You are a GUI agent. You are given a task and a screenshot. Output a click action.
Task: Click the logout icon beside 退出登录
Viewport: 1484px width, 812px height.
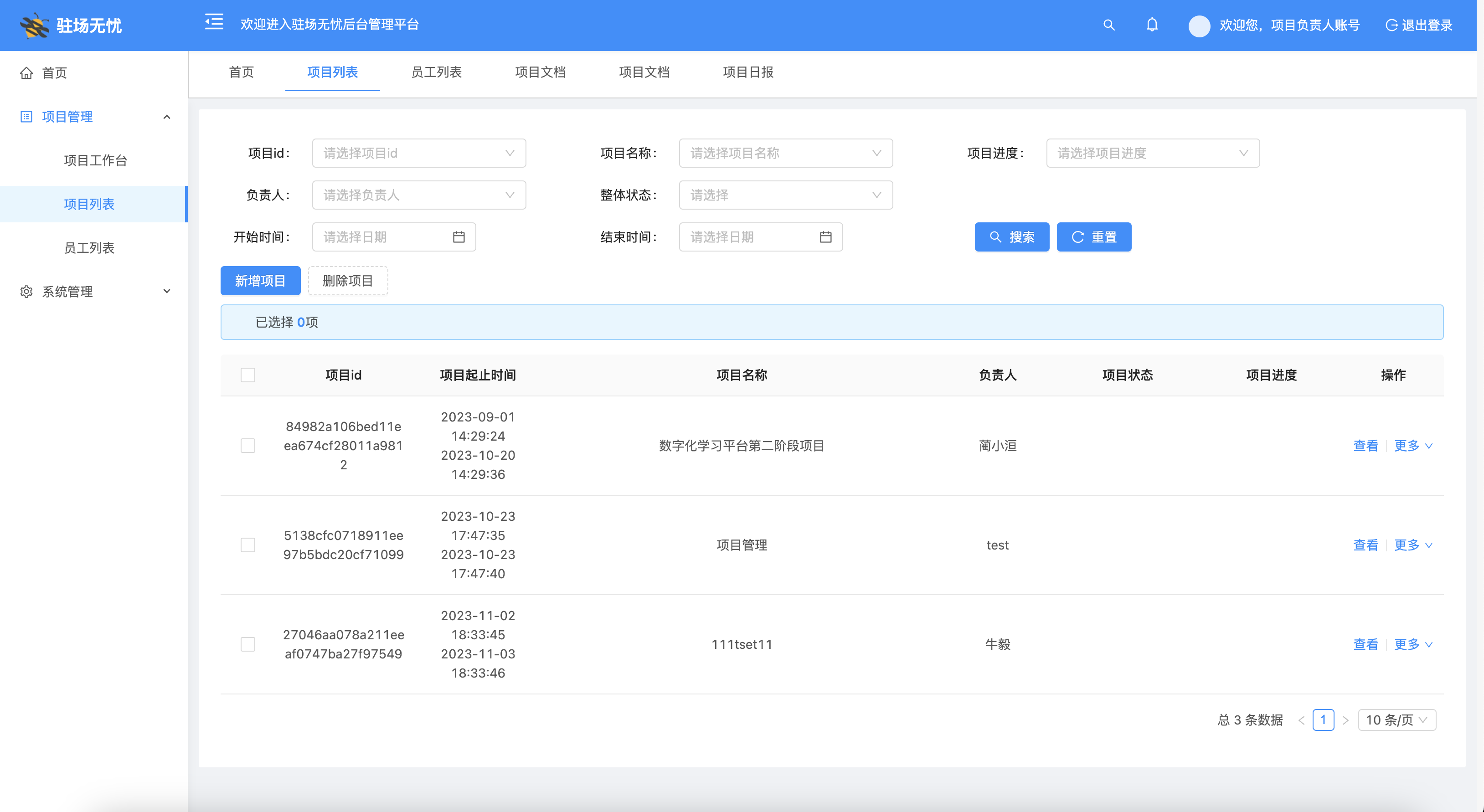point(1391,26)
